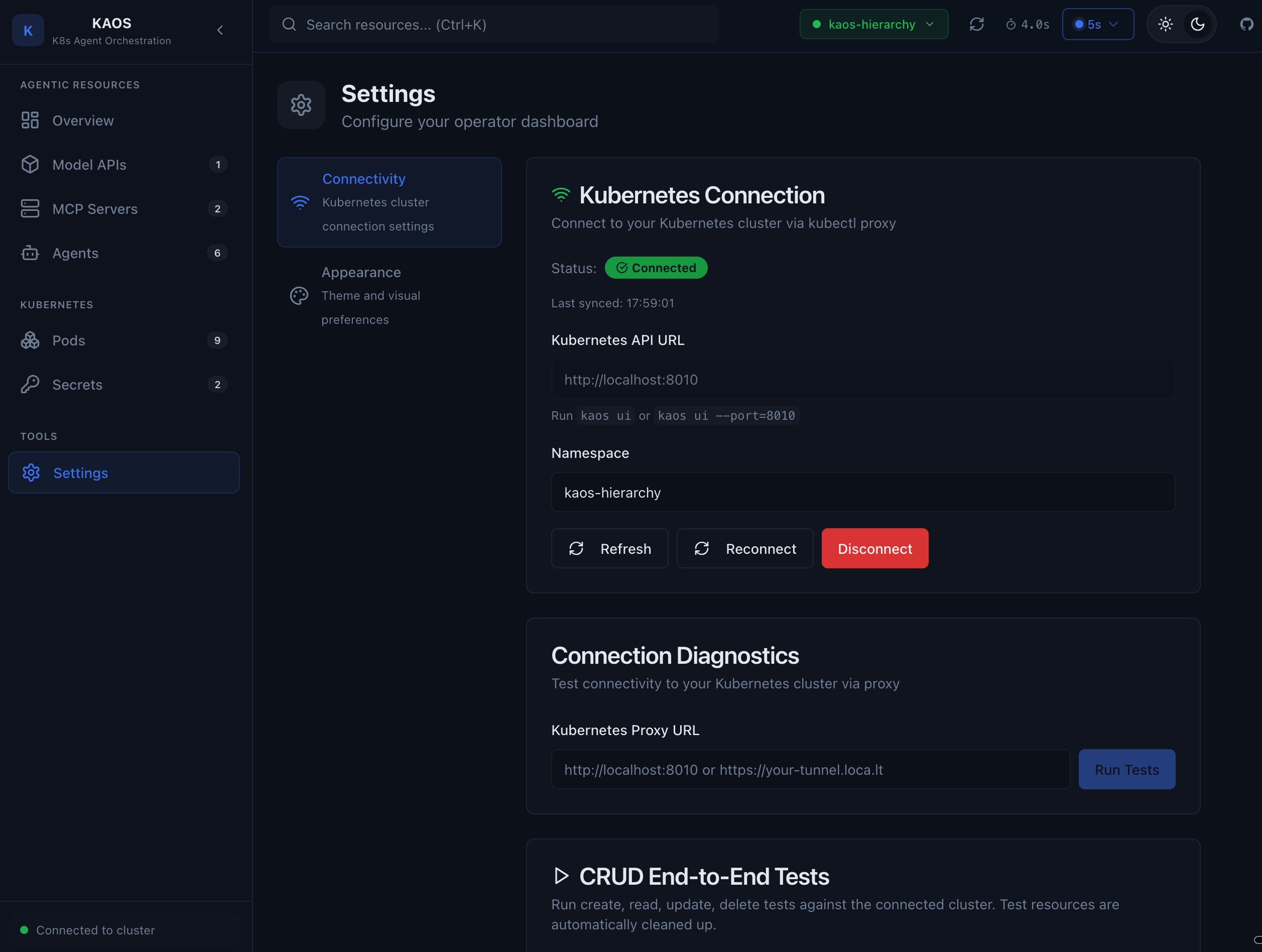Open the kaos-hierarchy namespace dropdown
This screenshot has width=1262, height=952.
[873, 24]
